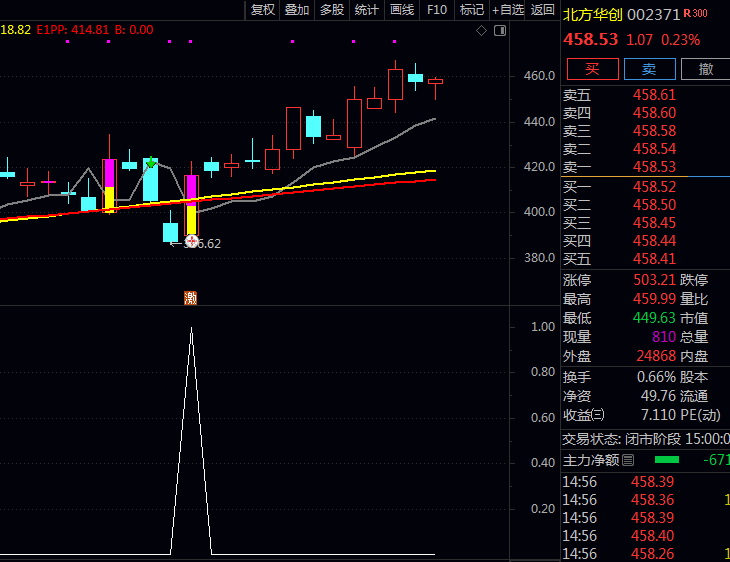Click the diamond icon above the chart

tap(481, 31)
